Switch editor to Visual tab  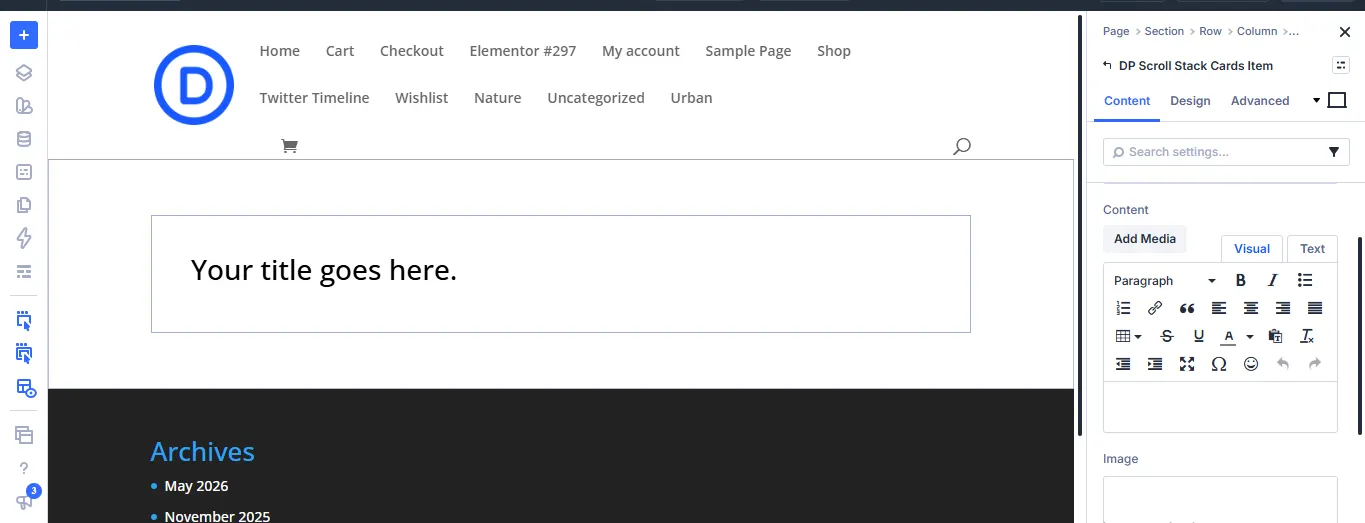1252,249
